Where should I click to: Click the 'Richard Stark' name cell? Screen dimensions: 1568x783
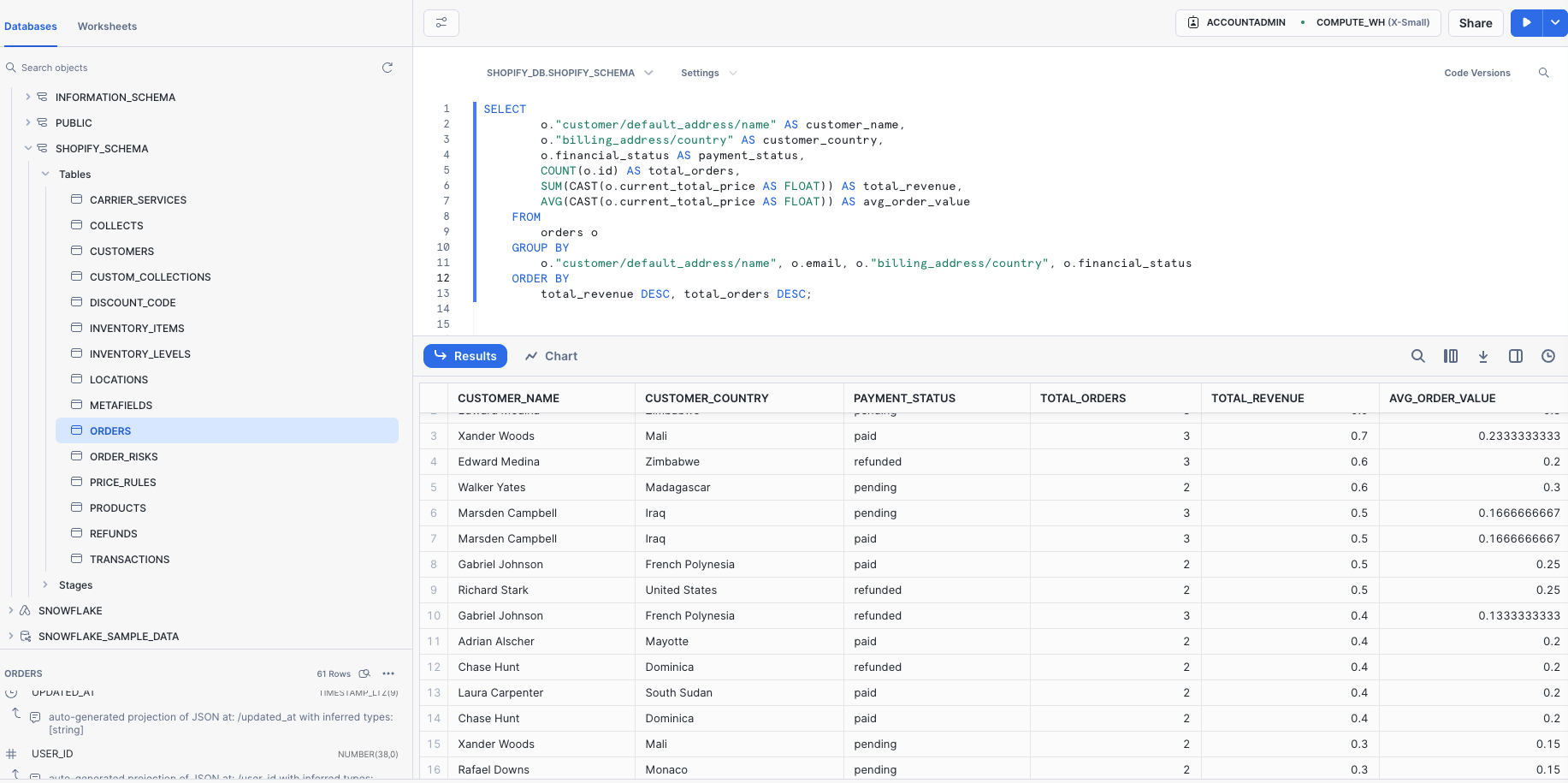pos(541,590)
